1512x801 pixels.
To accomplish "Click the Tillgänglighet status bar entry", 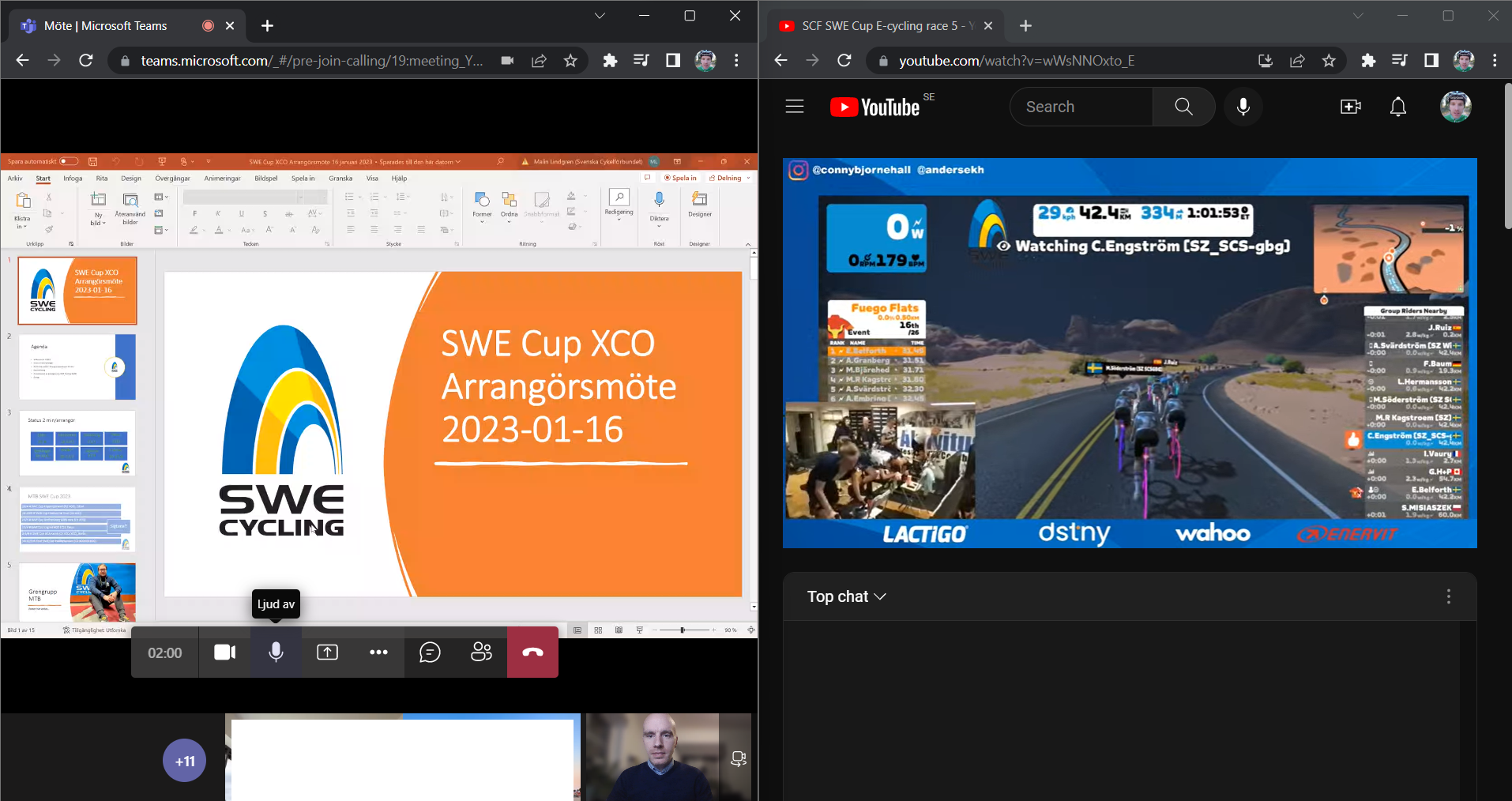I will 94,630.
